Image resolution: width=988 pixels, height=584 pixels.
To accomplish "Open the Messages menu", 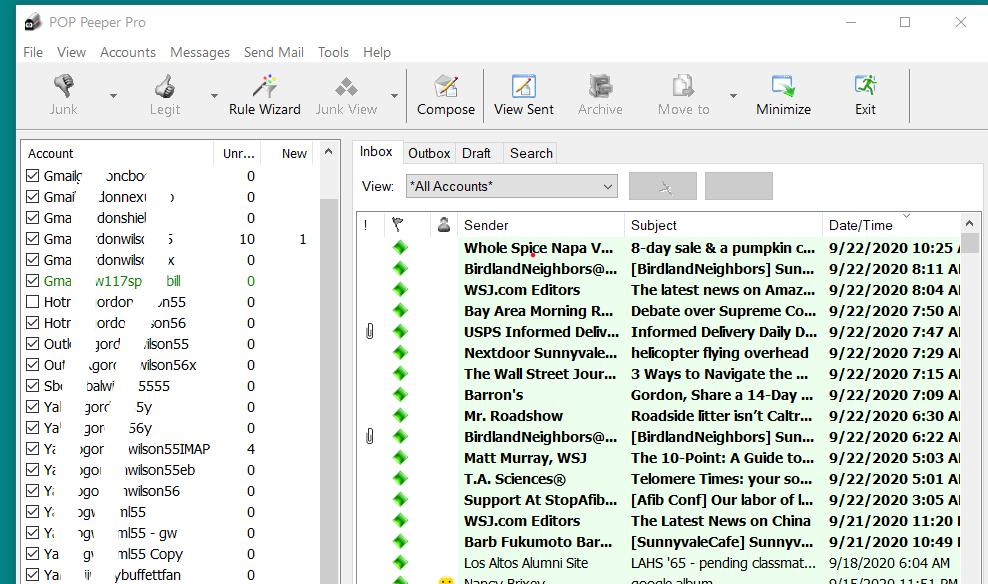I will [200, 52].
